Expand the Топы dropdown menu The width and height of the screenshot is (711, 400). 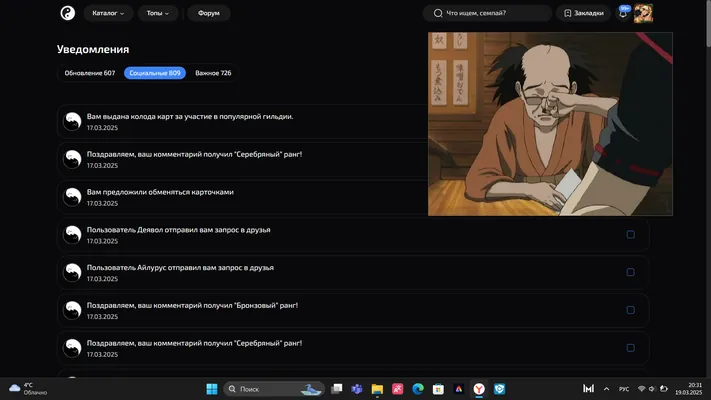[157, 13]
